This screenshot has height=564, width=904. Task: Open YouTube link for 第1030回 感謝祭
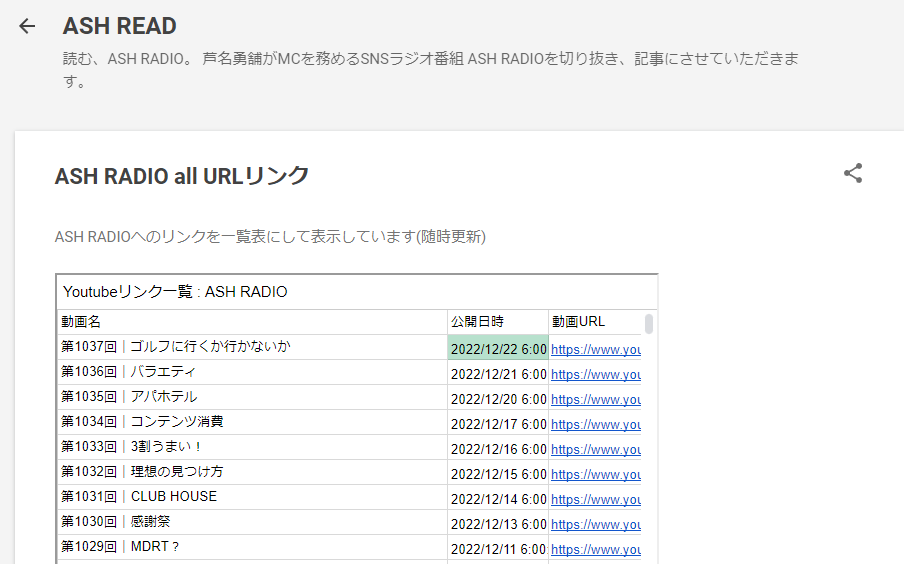click(596, 524)
